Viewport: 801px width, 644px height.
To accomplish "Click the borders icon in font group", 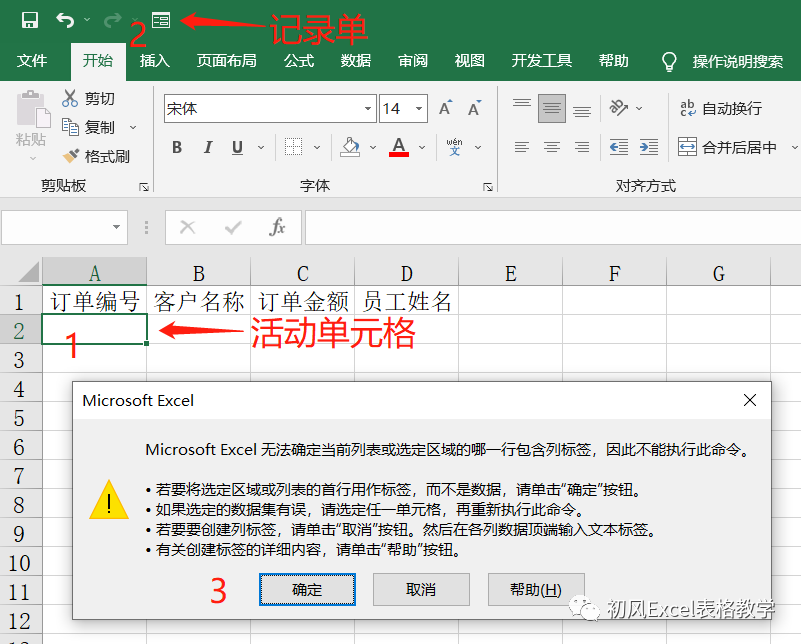I will click(293, 147).
